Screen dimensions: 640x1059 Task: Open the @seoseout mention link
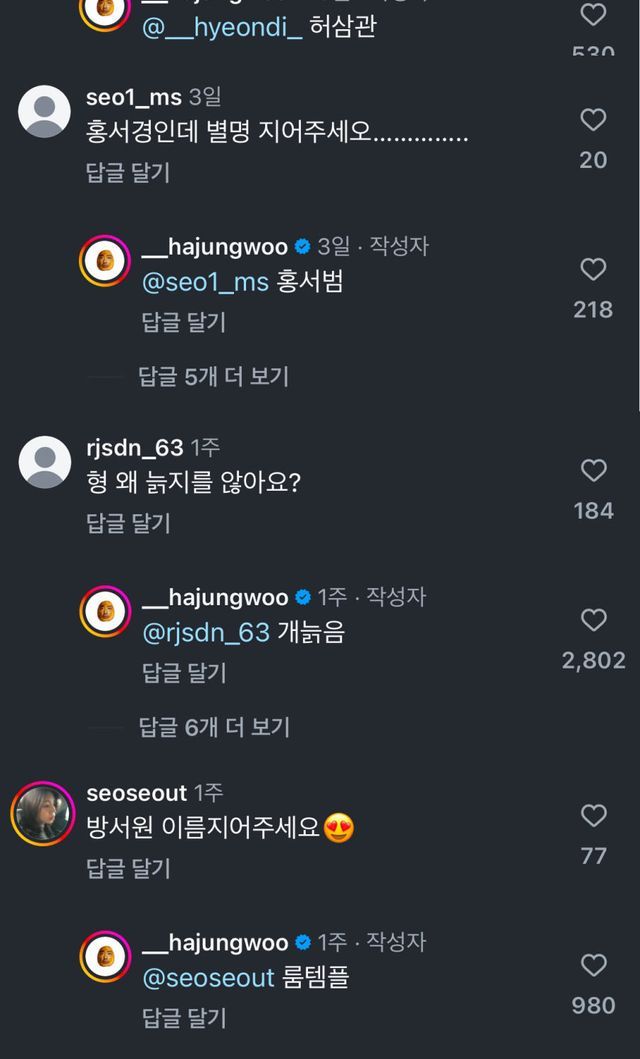208,978
